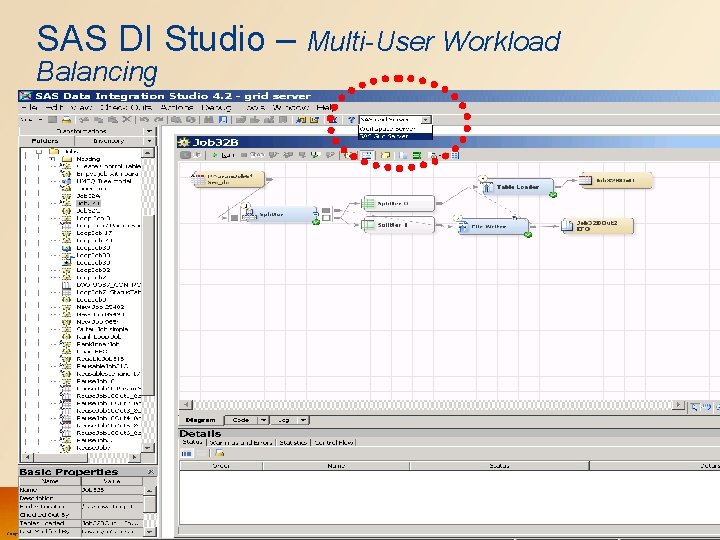Open the File menu

click(29, 107)
